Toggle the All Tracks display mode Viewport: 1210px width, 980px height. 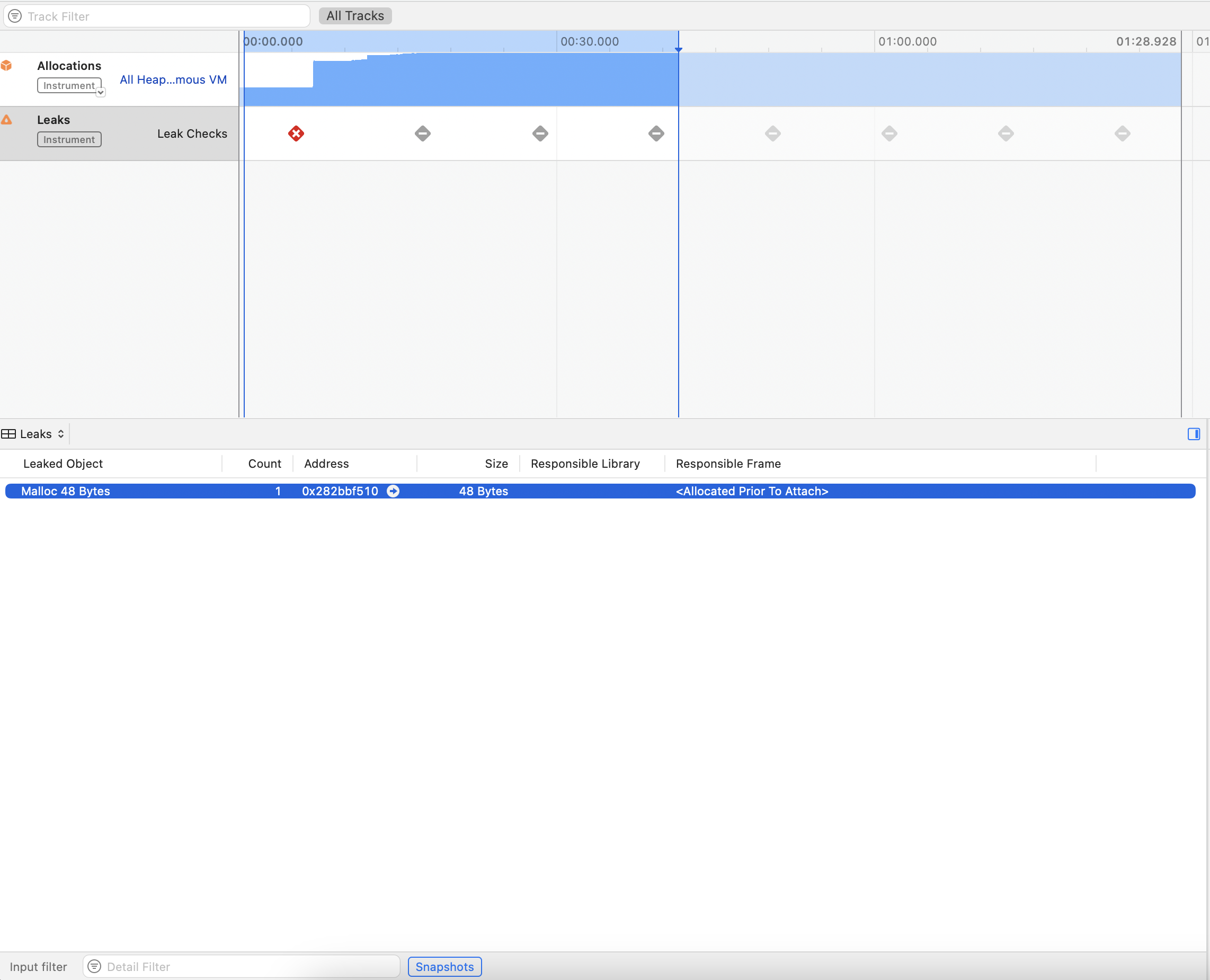(354, 15)
